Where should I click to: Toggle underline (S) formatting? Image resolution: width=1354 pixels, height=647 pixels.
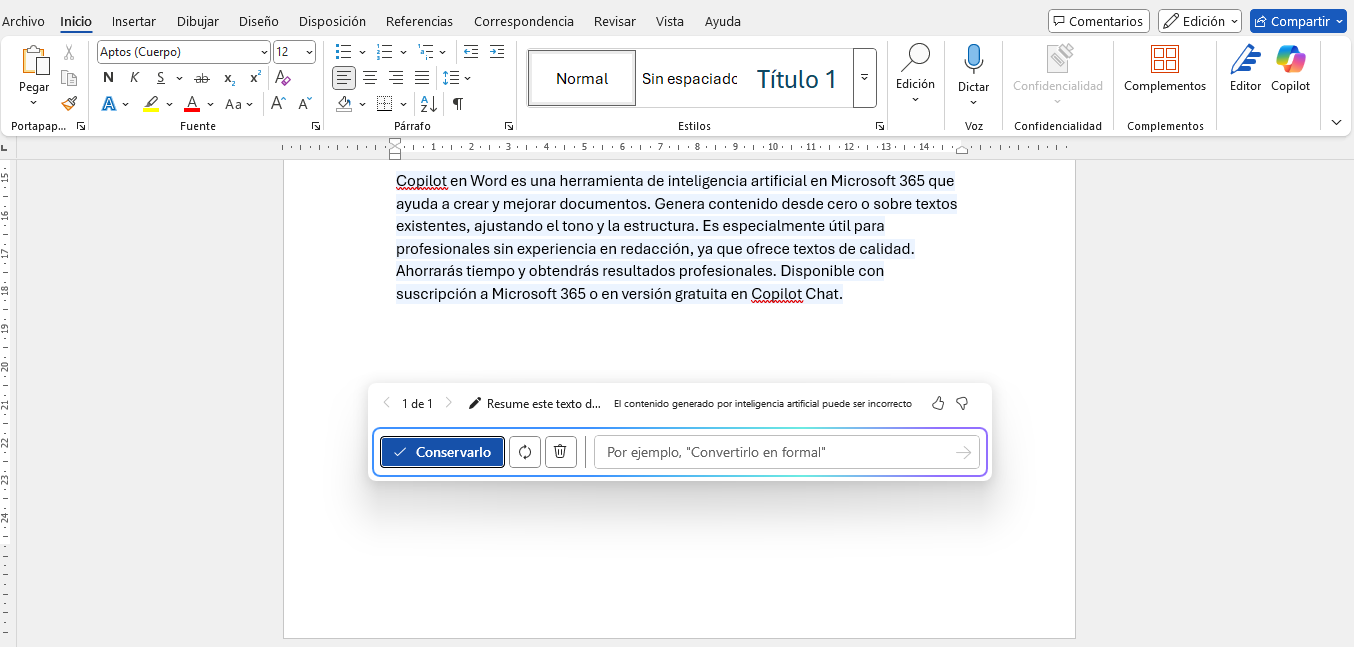click(160, 78)
